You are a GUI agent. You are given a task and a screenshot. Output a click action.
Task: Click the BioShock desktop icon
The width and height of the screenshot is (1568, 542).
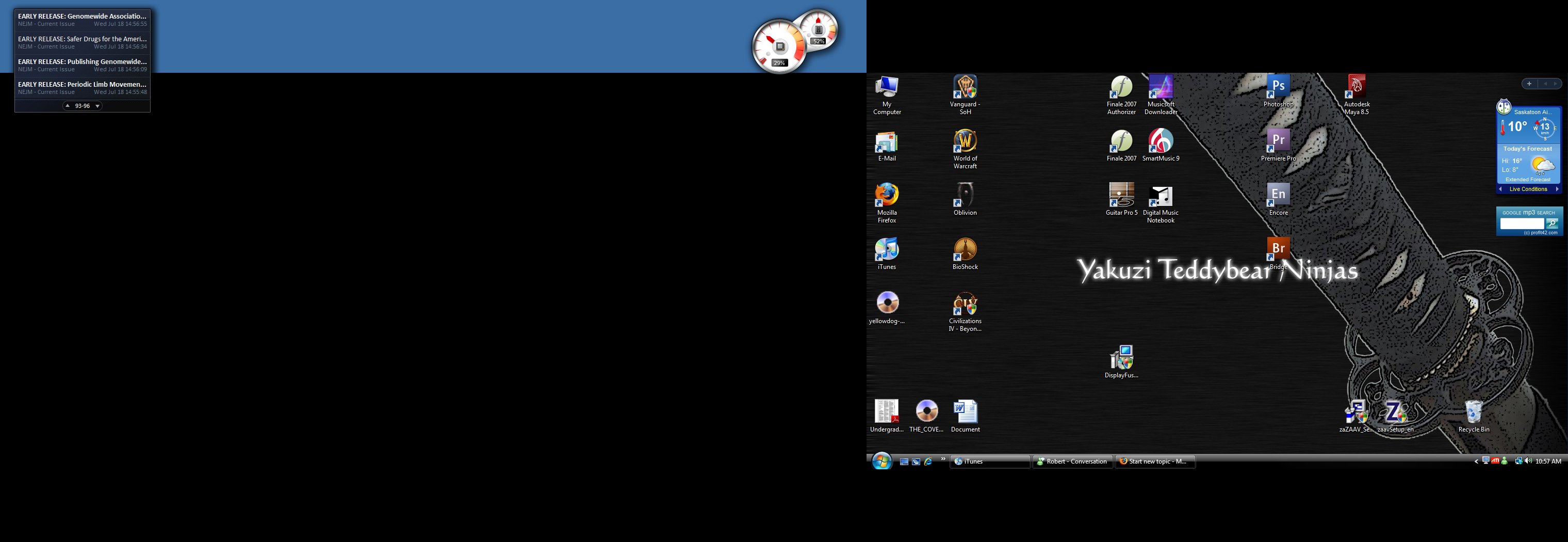pos(965,250)
